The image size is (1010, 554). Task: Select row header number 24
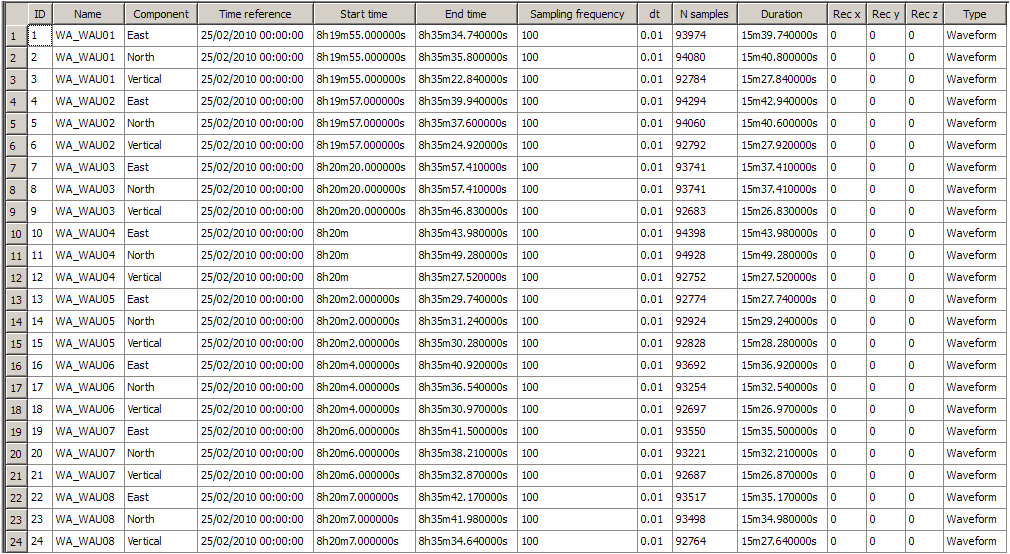click(x=13, y=541)
